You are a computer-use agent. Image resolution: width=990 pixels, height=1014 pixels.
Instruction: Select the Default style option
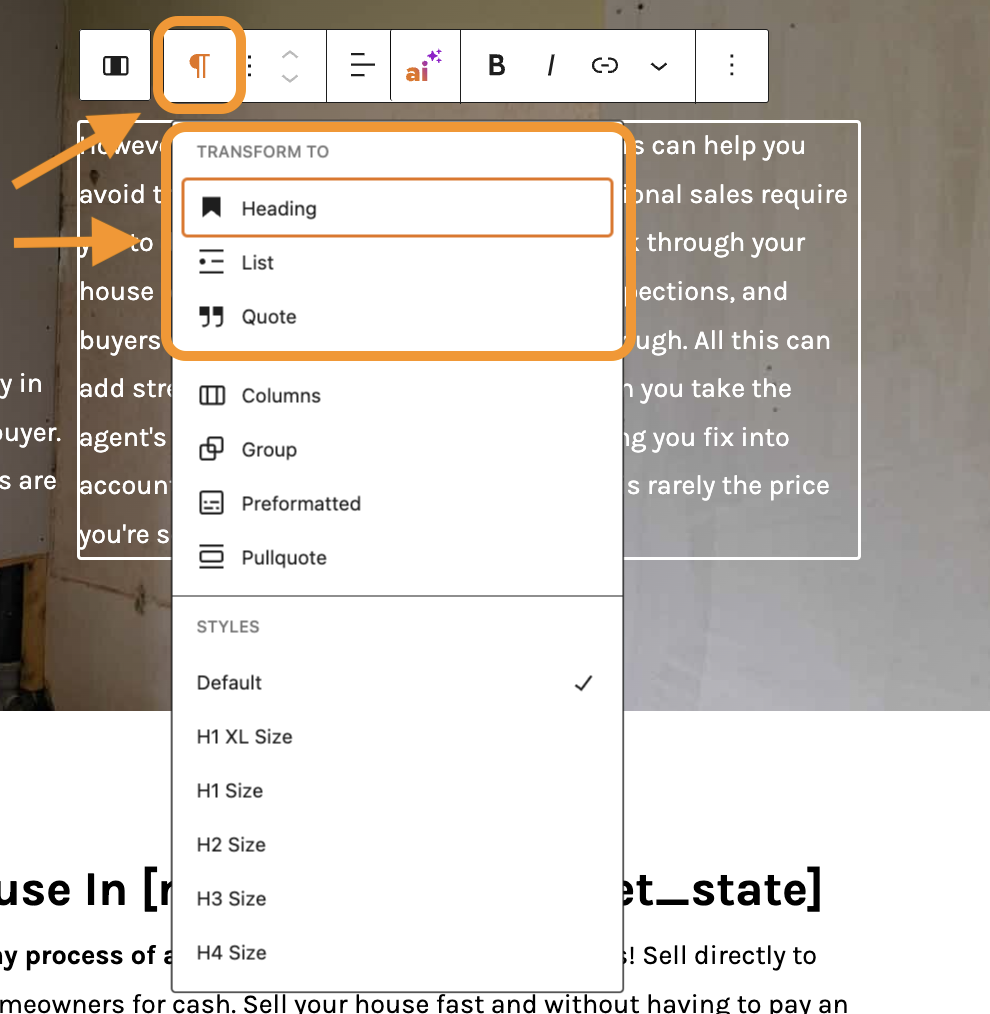pyautogui.click(x=229, y=683)
